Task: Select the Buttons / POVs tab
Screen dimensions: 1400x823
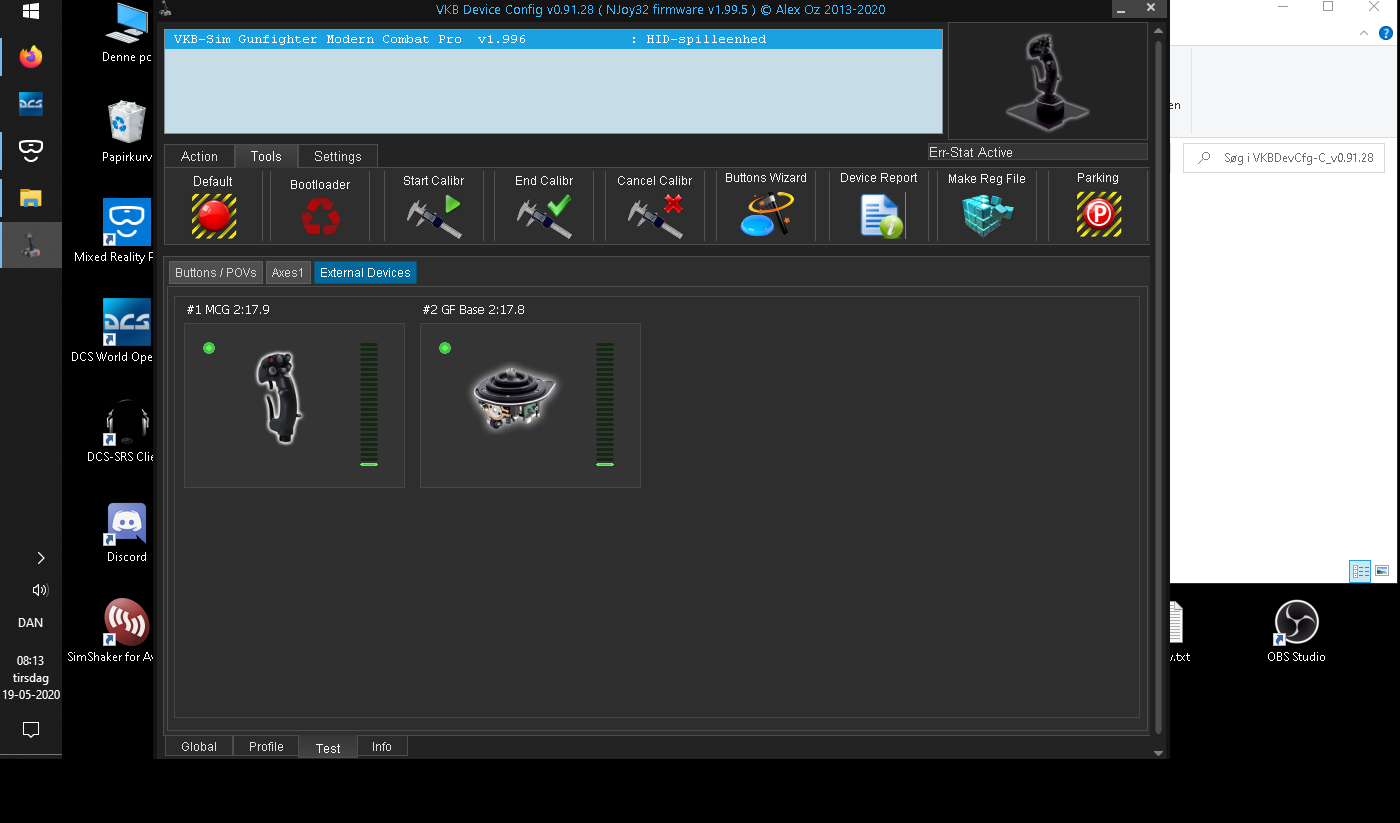Action: 215,273
